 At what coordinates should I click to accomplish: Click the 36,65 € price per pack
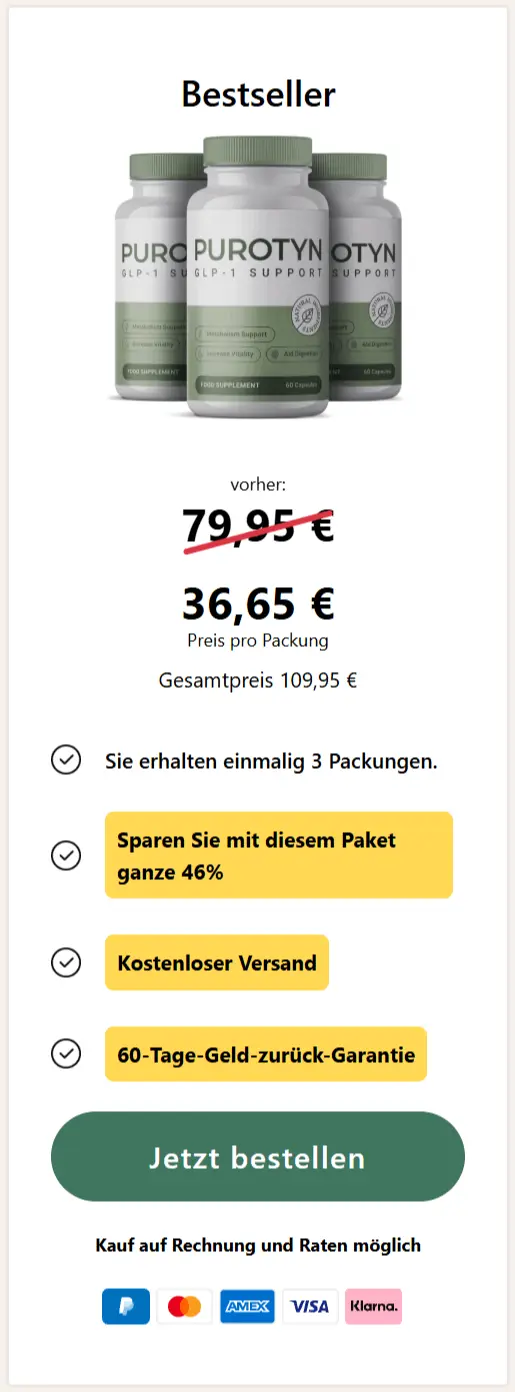(x=258, y=603)
